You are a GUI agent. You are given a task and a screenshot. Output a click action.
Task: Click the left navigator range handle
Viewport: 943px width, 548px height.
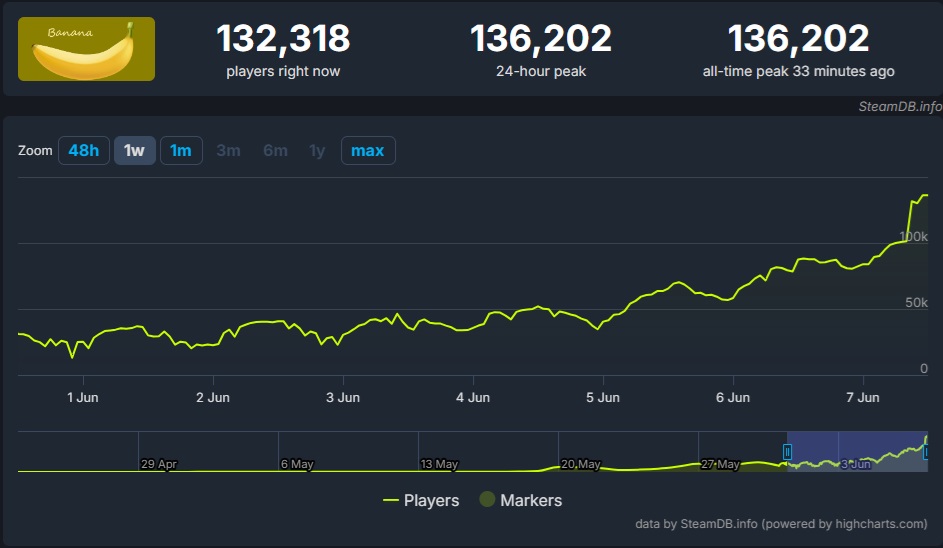(787, 452)
